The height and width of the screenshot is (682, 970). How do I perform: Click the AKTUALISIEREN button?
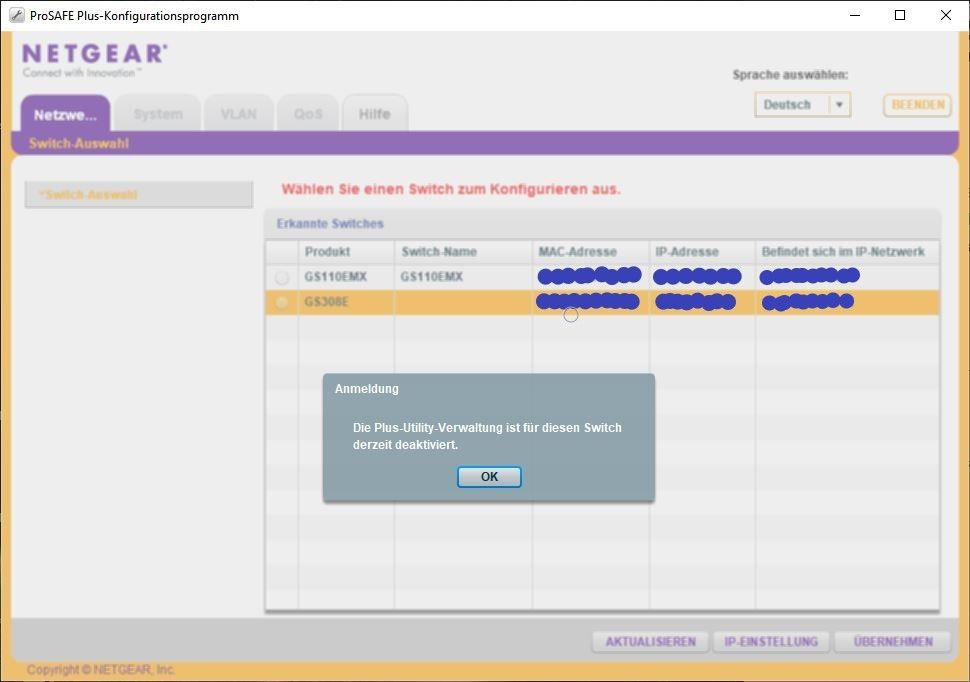coord(650,641)
